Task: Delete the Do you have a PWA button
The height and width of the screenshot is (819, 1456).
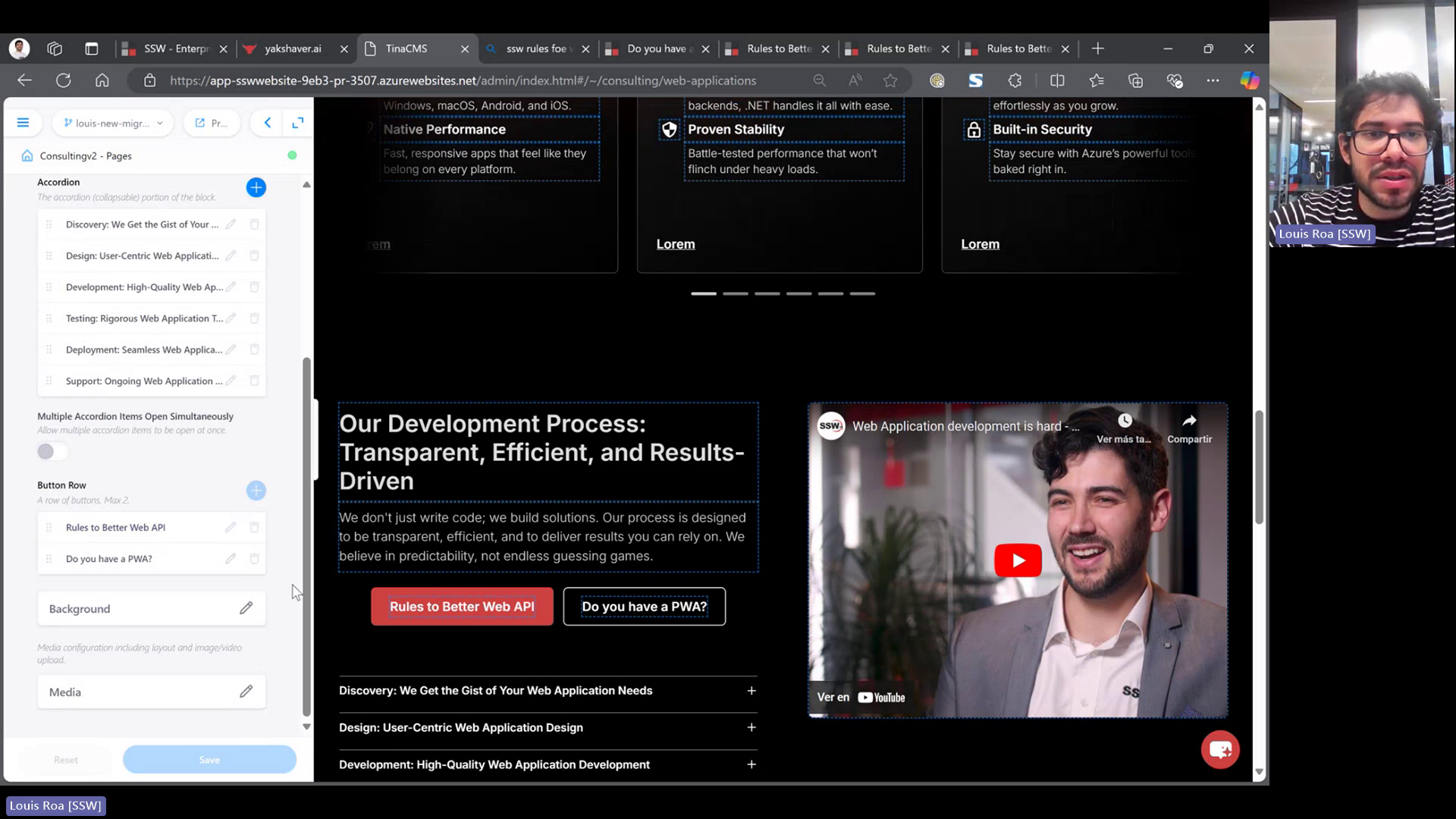Action: pyautogui.click(x=254, y=559)
